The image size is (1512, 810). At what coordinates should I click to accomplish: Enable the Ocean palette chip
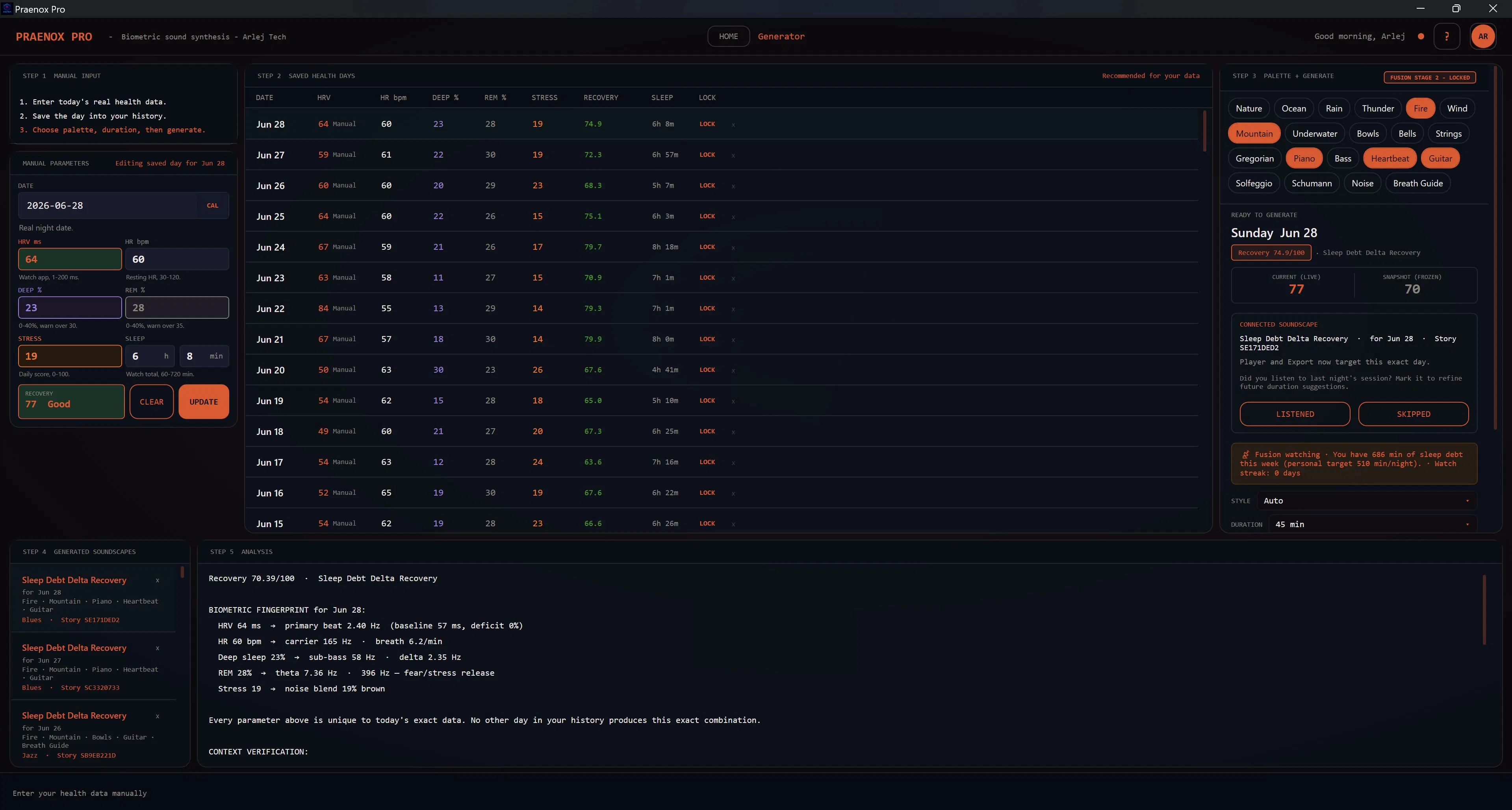(x=1294, y=109)
